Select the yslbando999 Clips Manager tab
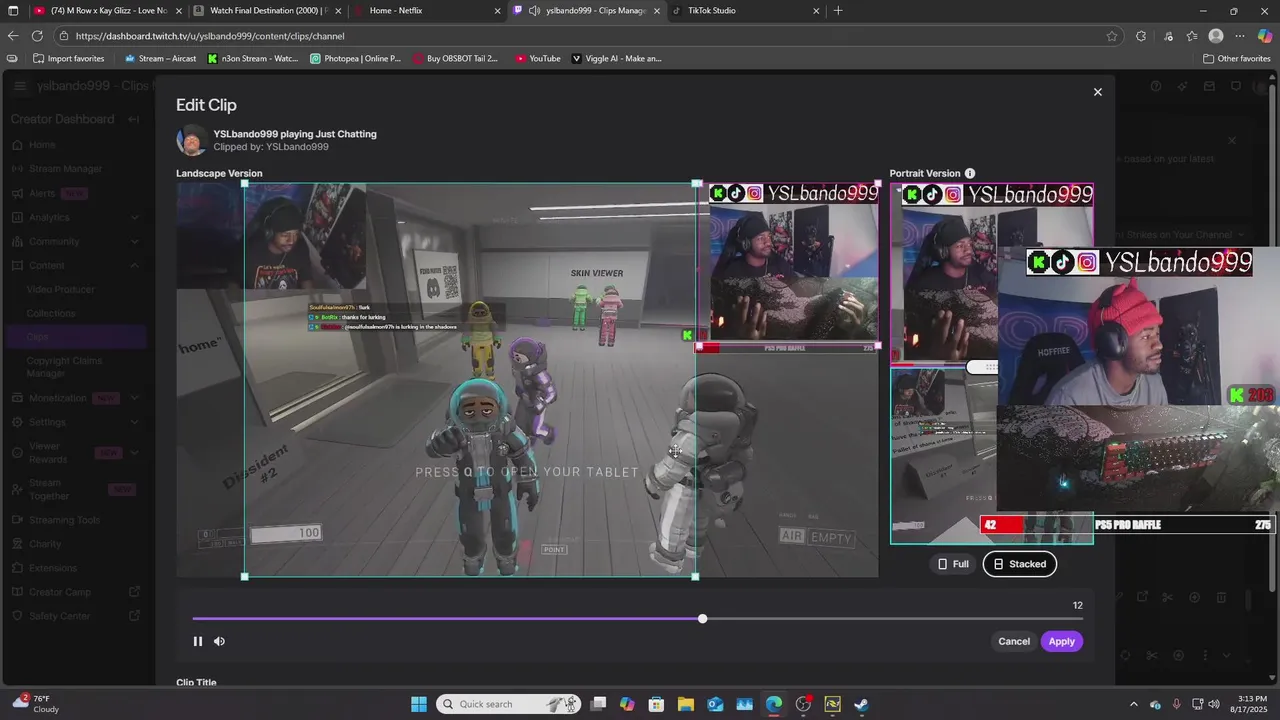 (x=587, y=11)
